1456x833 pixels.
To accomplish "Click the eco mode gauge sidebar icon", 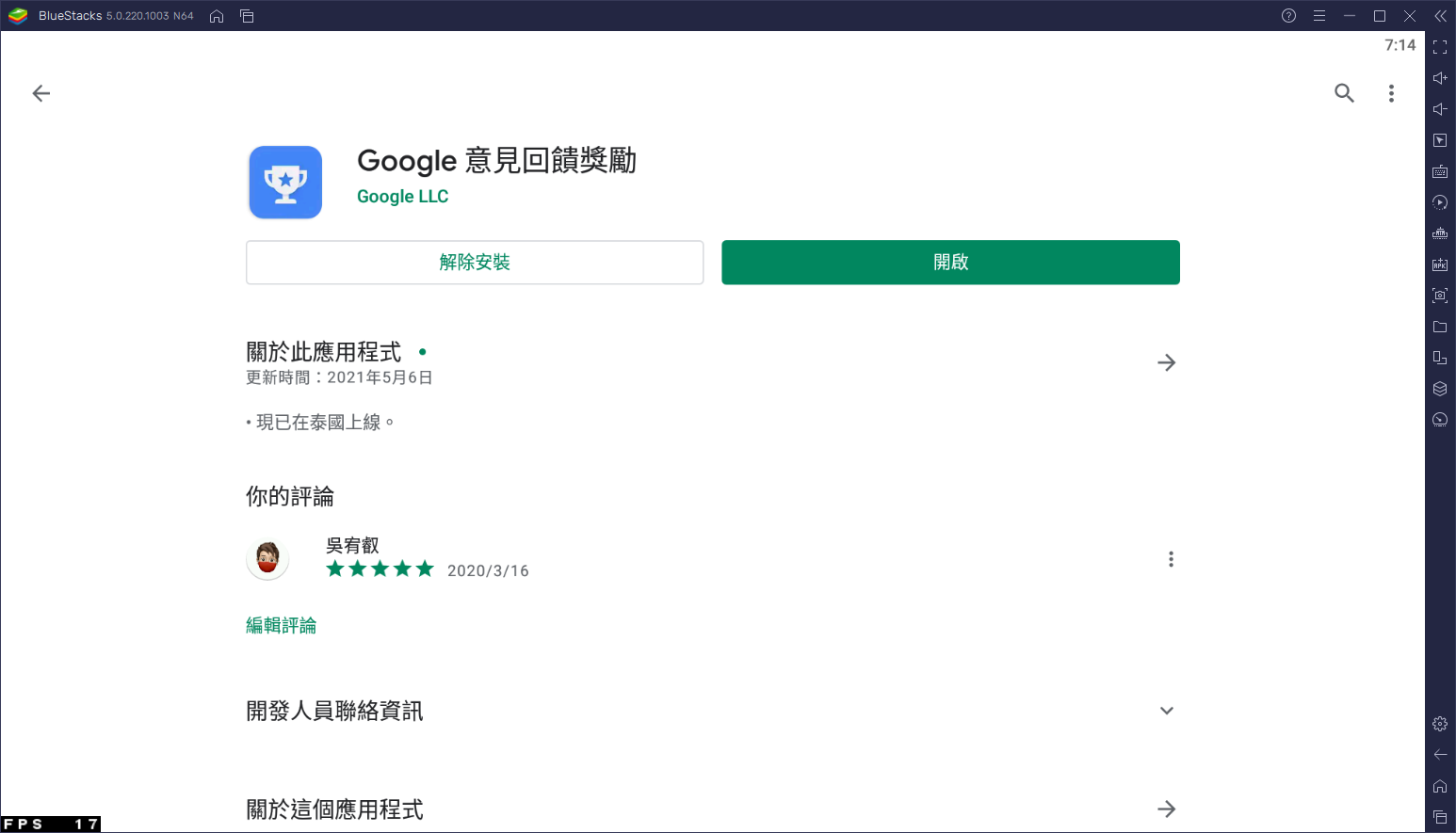I will (x=1440, y=420).
